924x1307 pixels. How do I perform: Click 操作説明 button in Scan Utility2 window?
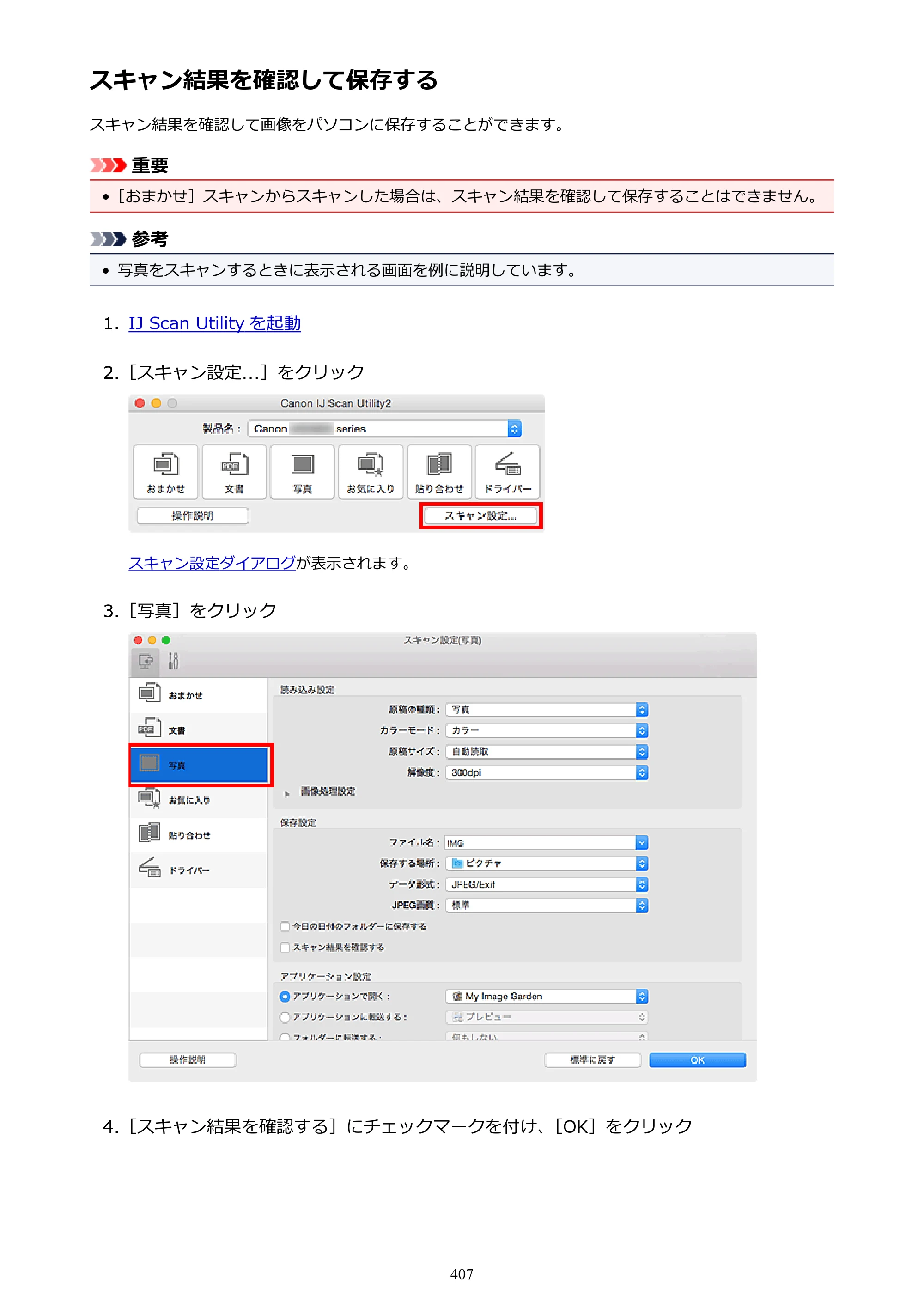click(193, 516)
